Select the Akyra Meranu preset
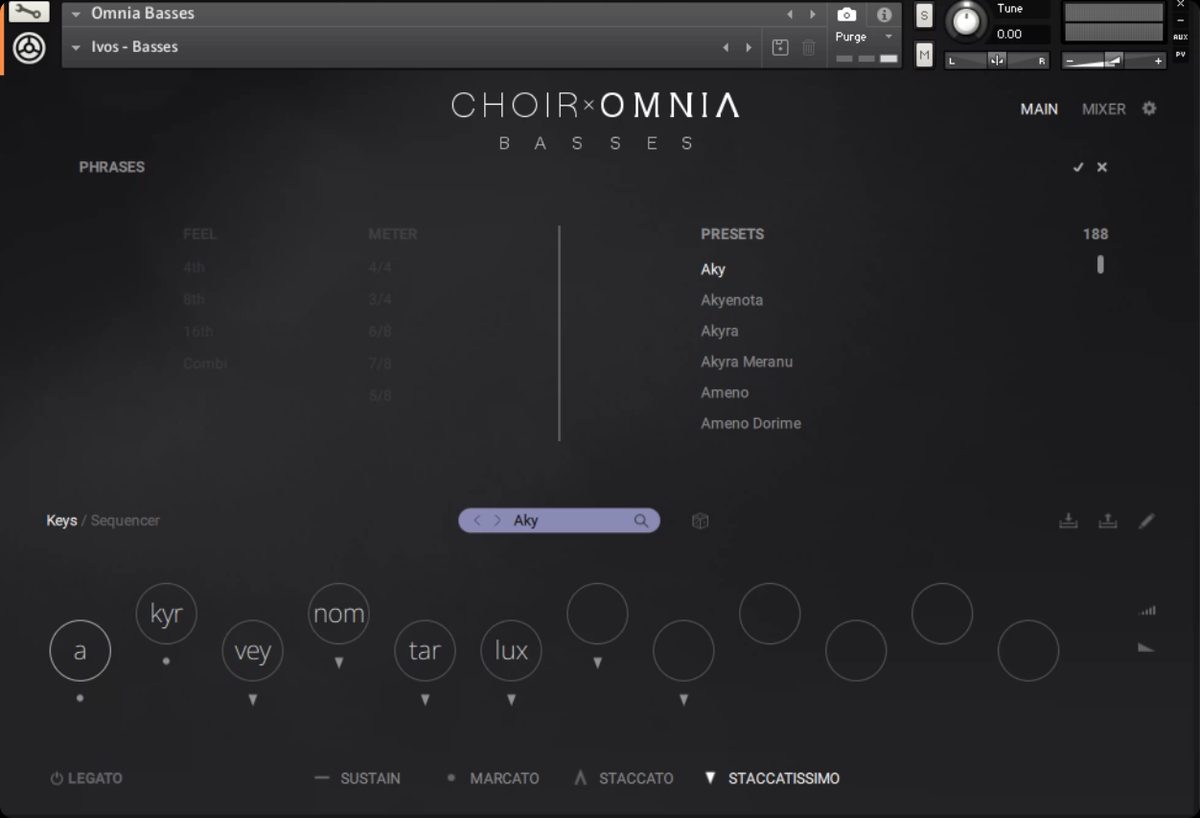The height and width of the screenshot is (818, 1200). pos(747,362)
